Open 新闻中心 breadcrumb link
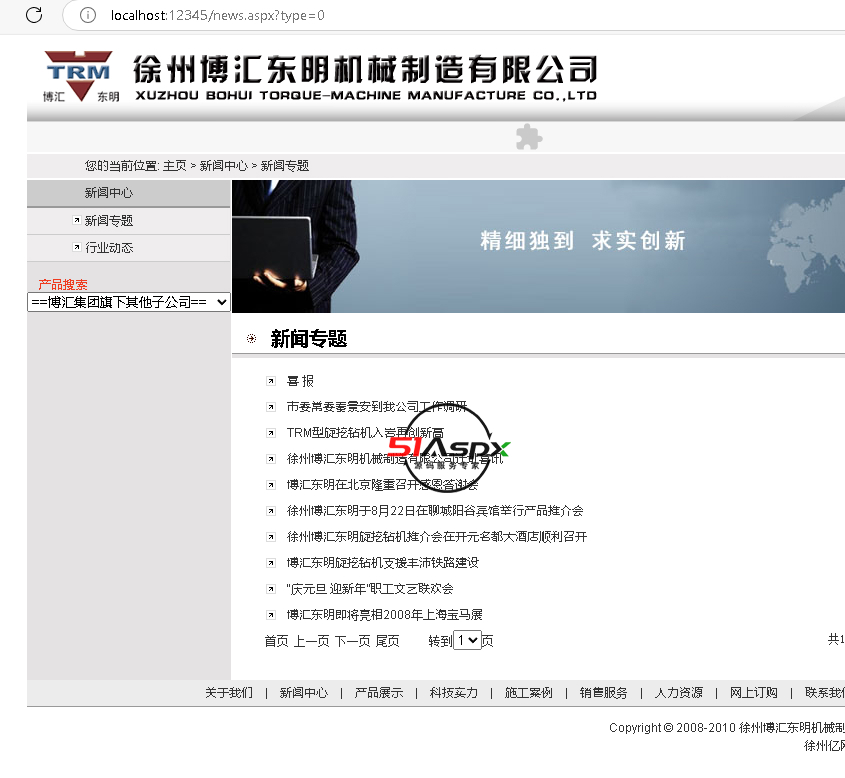 tap(224, 166)
